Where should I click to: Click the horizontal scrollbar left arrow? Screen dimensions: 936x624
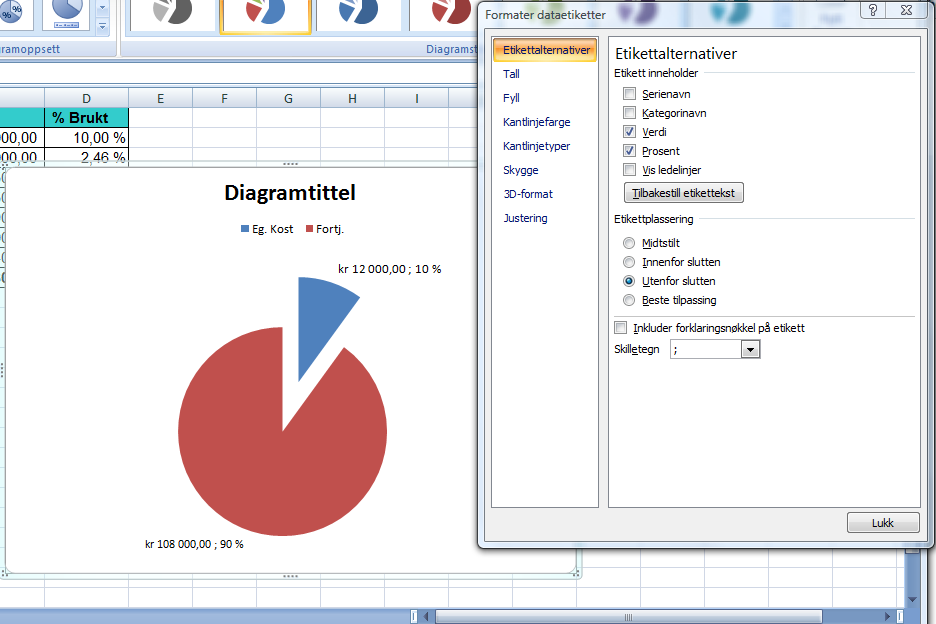click(426, 616)
